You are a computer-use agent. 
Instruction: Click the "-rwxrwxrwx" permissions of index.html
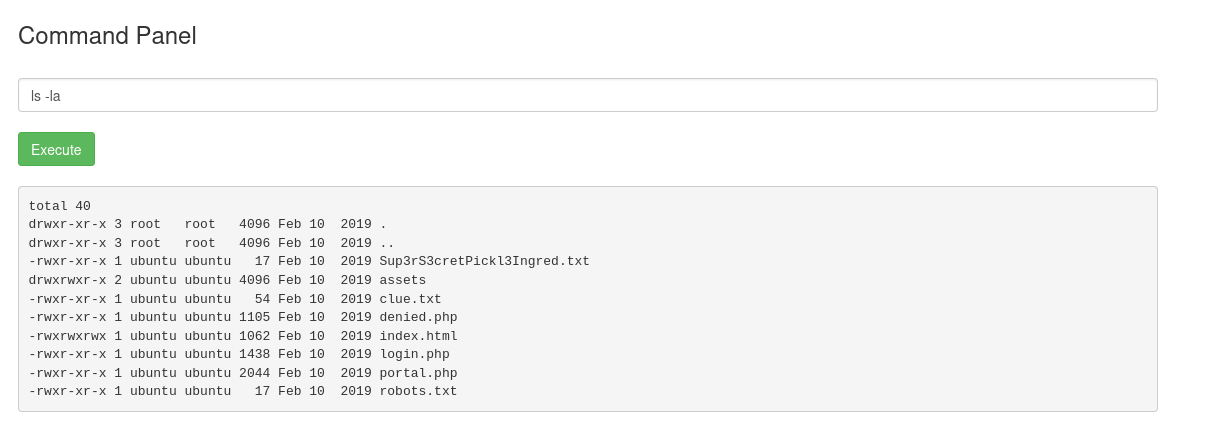pos(67,336)
